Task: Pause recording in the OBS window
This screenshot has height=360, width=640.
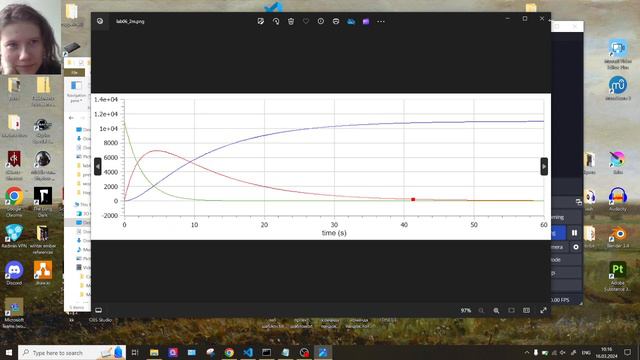Action: pos(574,233)
